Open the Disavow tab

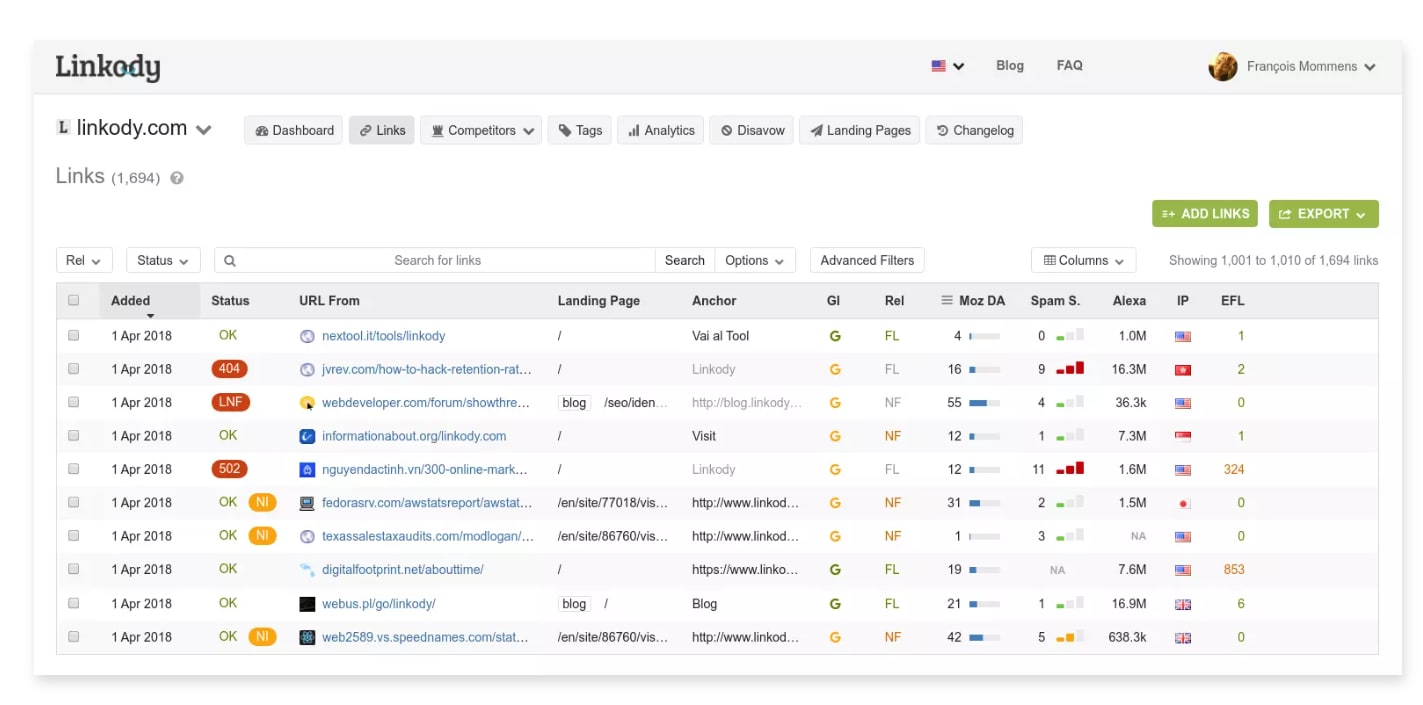click(752, 130)
